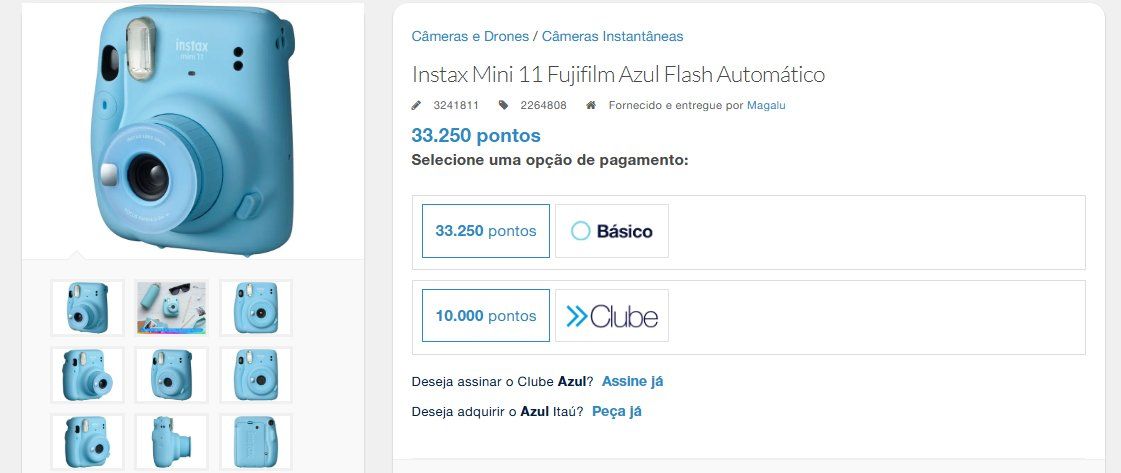Click the Peça já link
This screenshot has height=473, width=1121.
(617, 412)
